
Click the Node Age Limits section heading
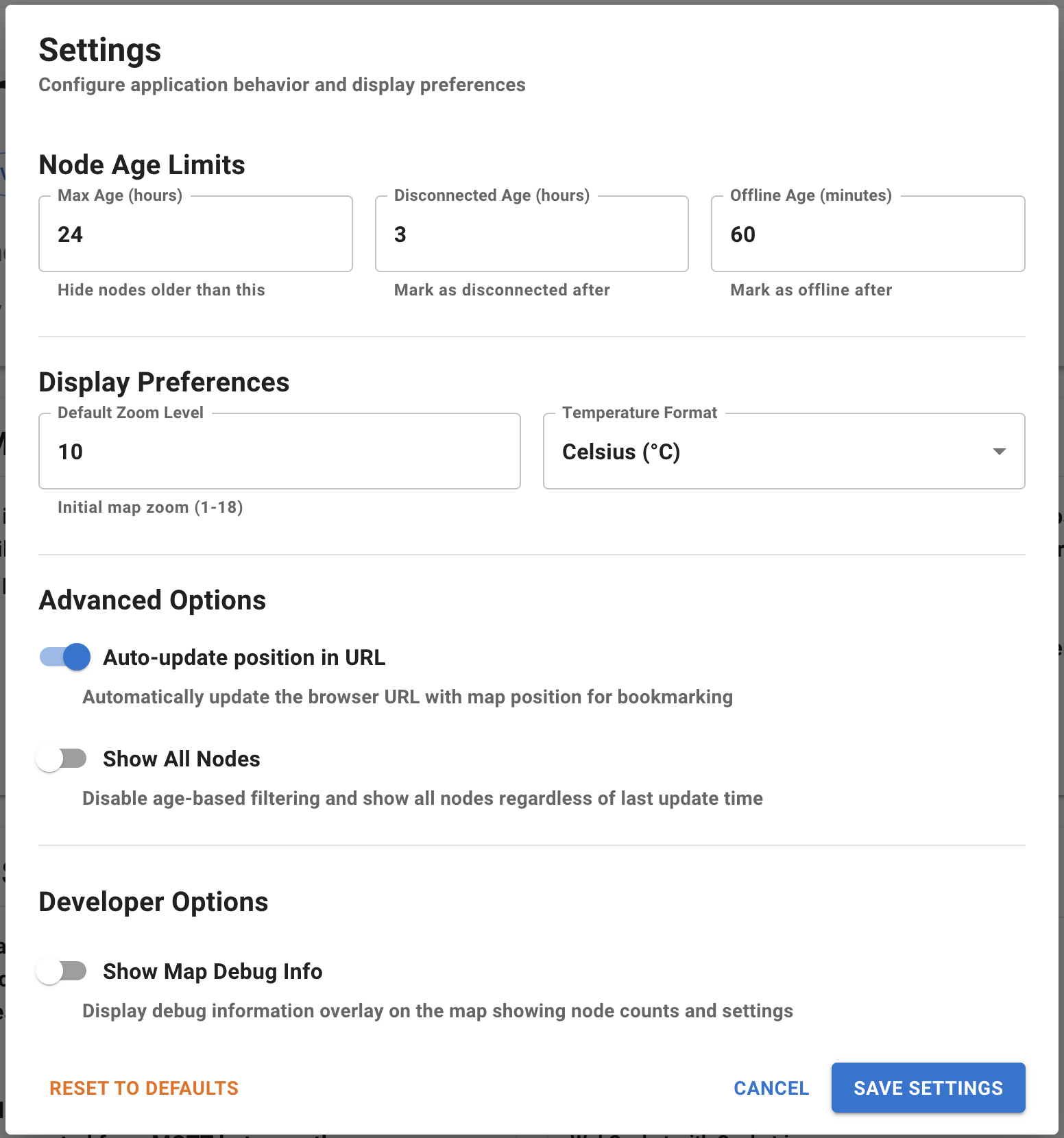141,165
